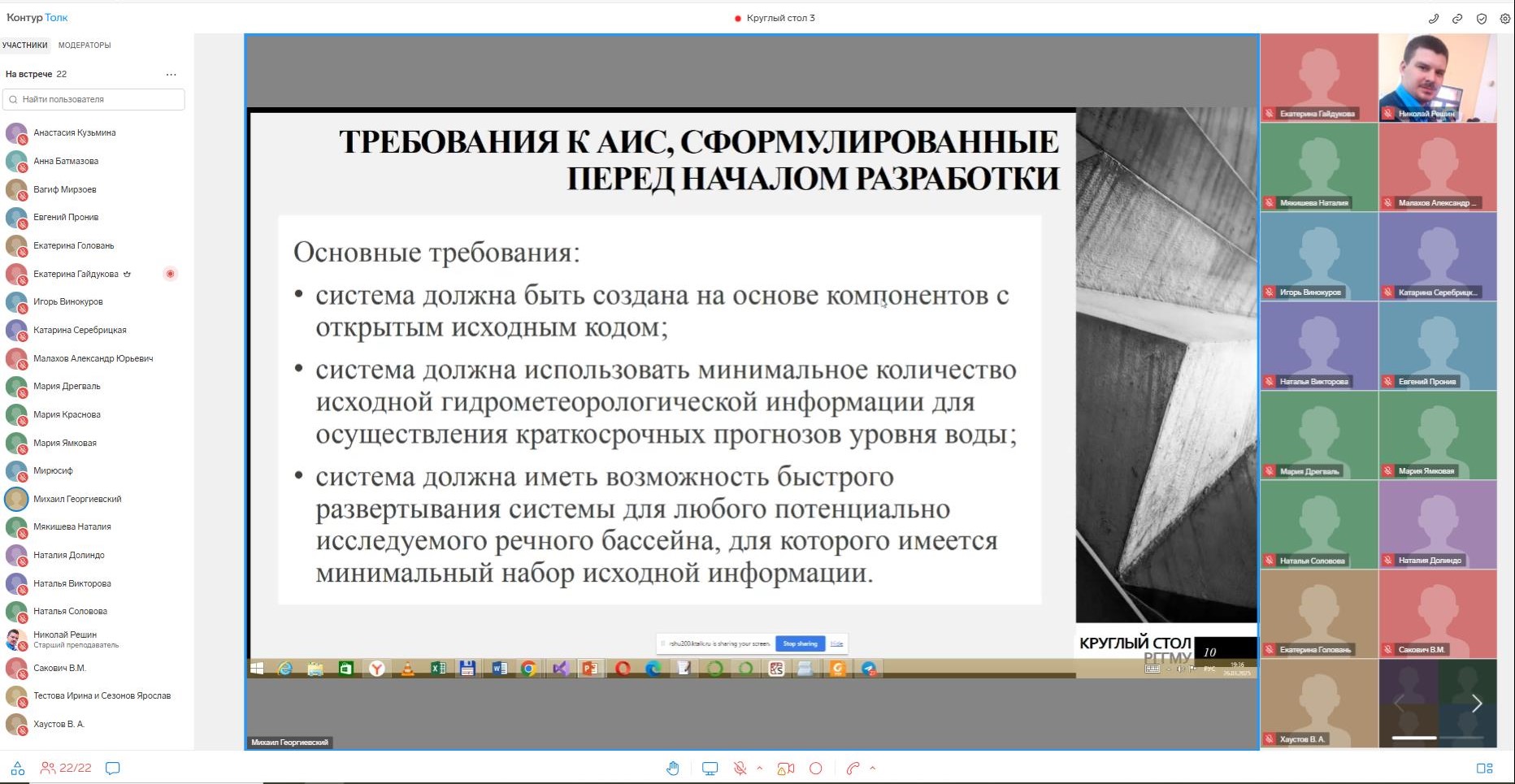Click crown icon beside Екатерина Гайдукова

coord(127,274)
